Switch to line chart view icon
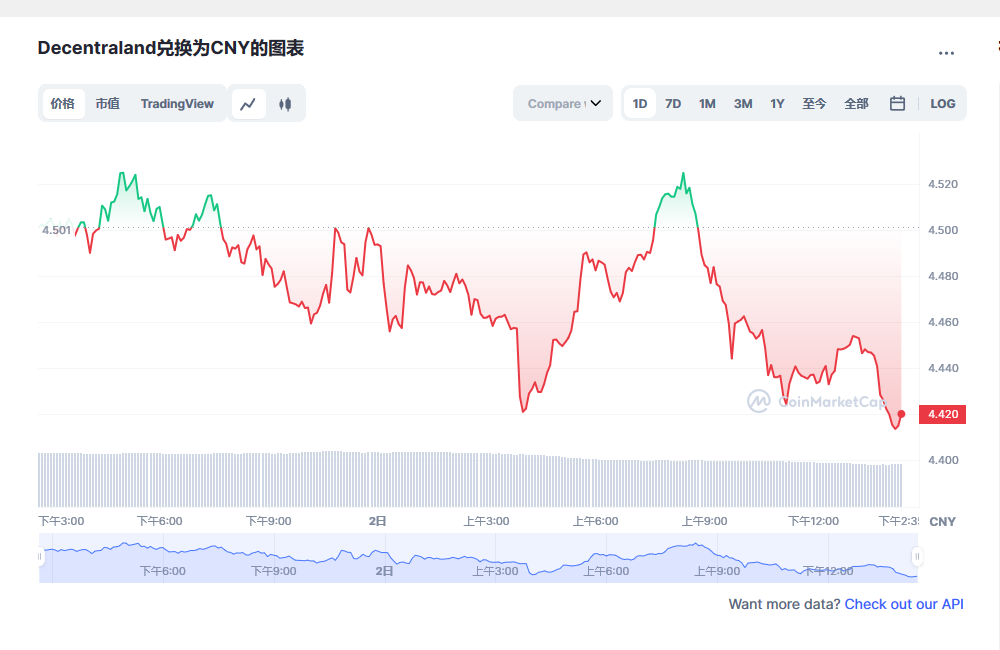The height and width of the screenshot is (650, 1000). pos(248,103)
